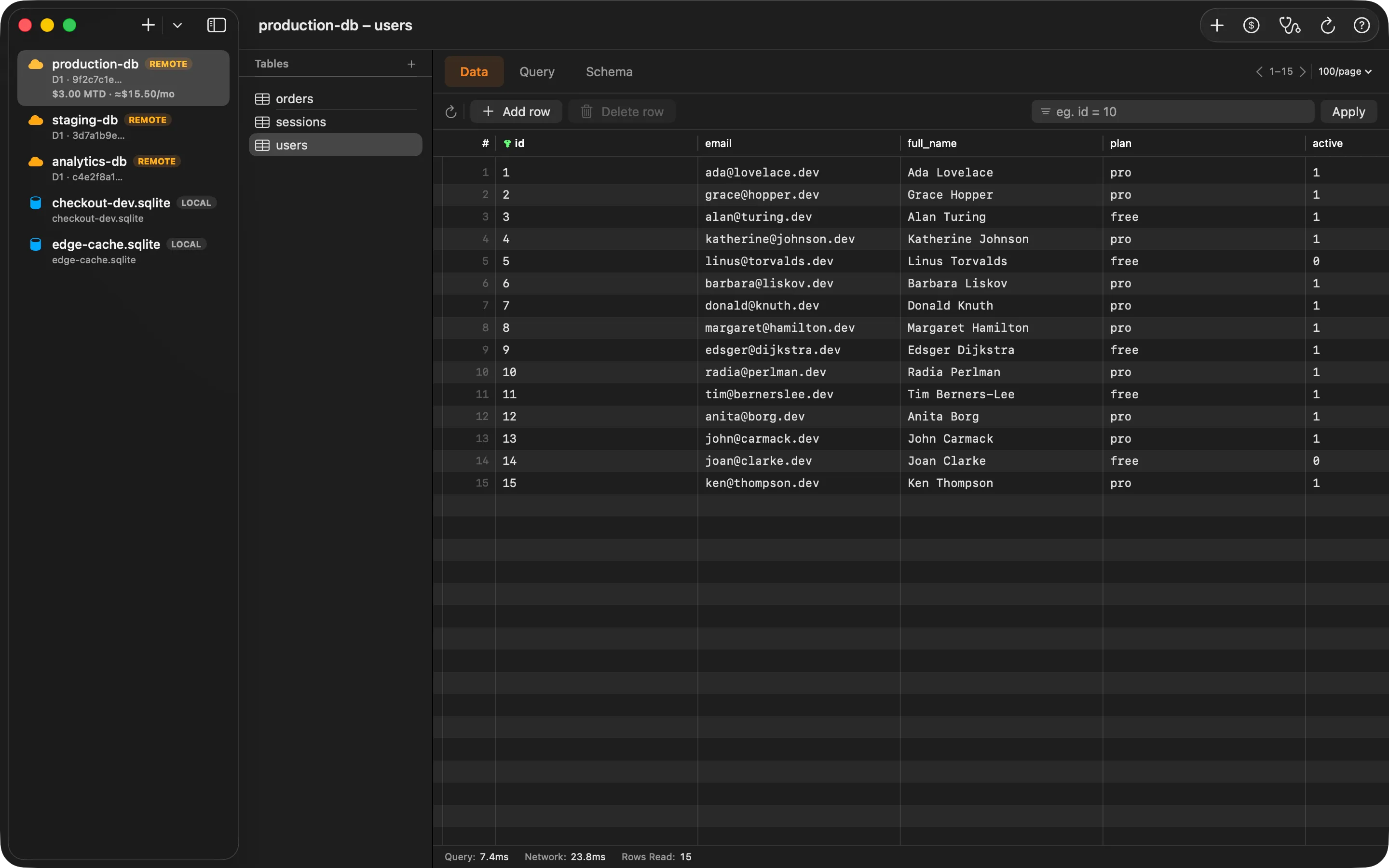1389x868 pixels.
Task: Click the plan column header
Action: pos(1204,143)
